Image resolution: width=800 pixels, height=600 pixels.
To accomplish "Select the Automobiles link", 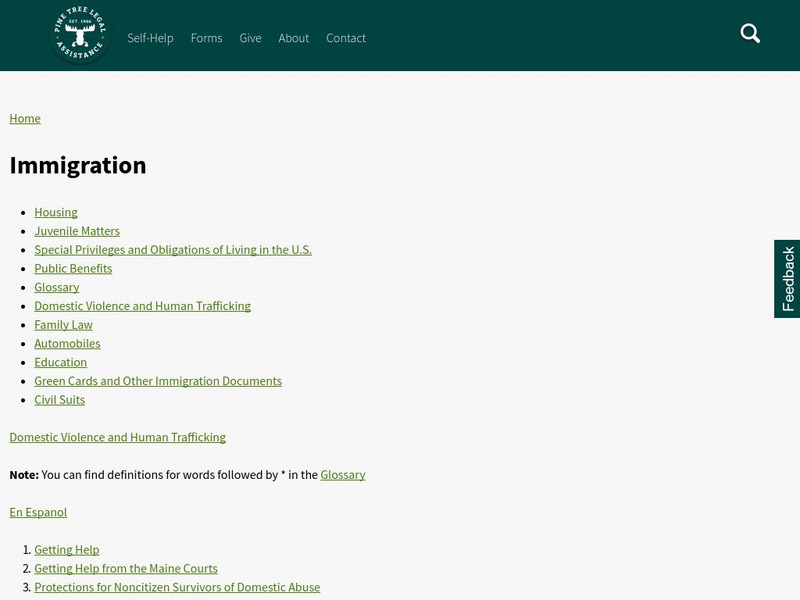I will click(67, 343).
